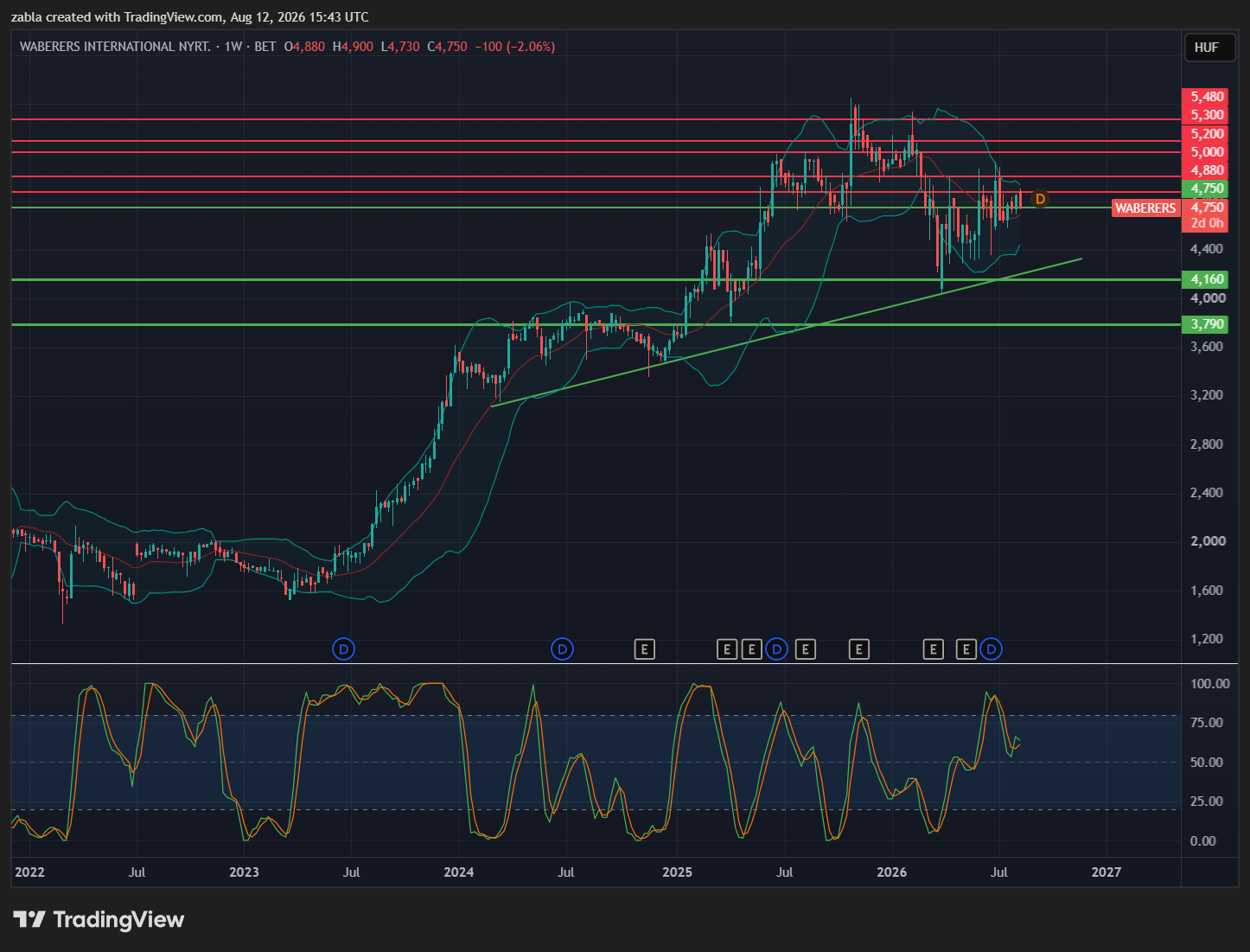Image resolution: width=1250 pixels, height=952 pixels.
Task: Click the WABERERS INTERNATIONAL NYRT. symbol title
Action: point(115,47)
